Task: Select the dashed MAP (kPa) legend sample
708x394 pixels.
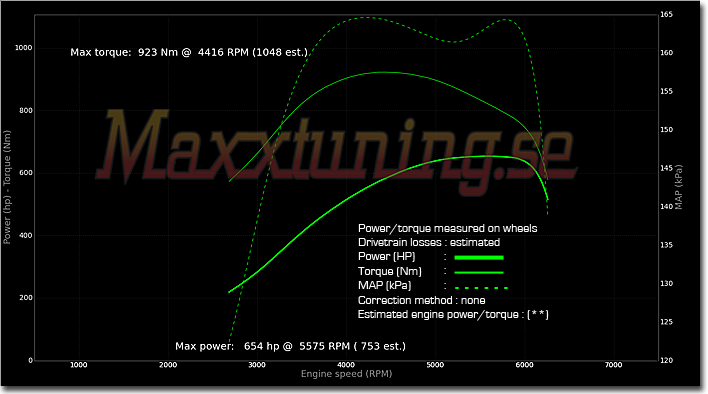Action: pos(481,287)
